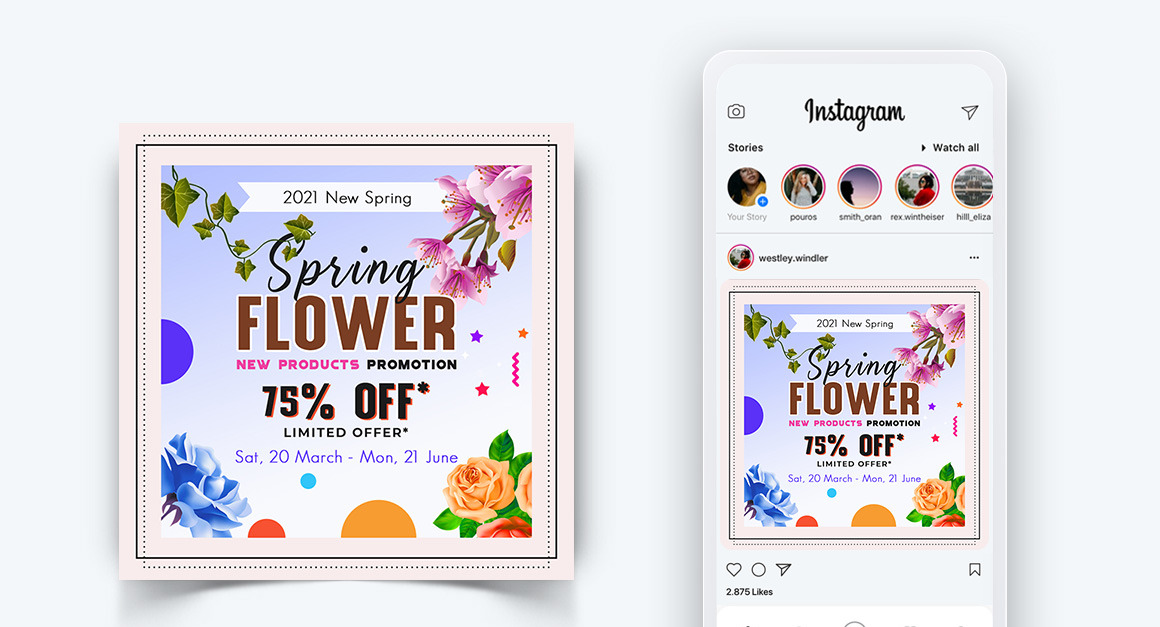Click large Spring Flower promo card
Image resolution: width=1160 pixels, height=627 pixels.
tap(346, 351)
